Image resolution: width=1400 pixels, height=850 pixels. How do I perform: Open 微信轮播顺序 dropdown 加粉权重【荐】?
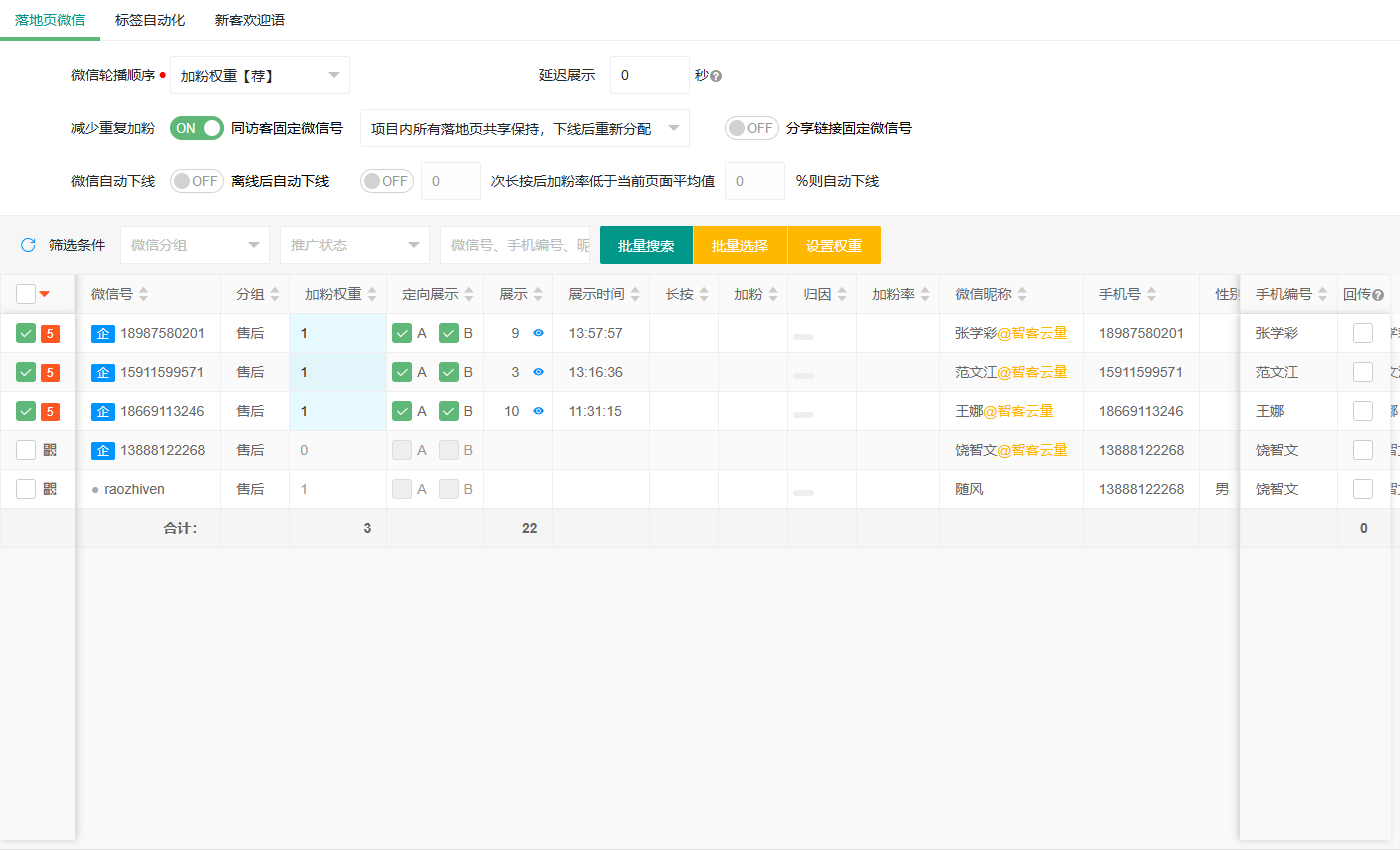(260, 75)
